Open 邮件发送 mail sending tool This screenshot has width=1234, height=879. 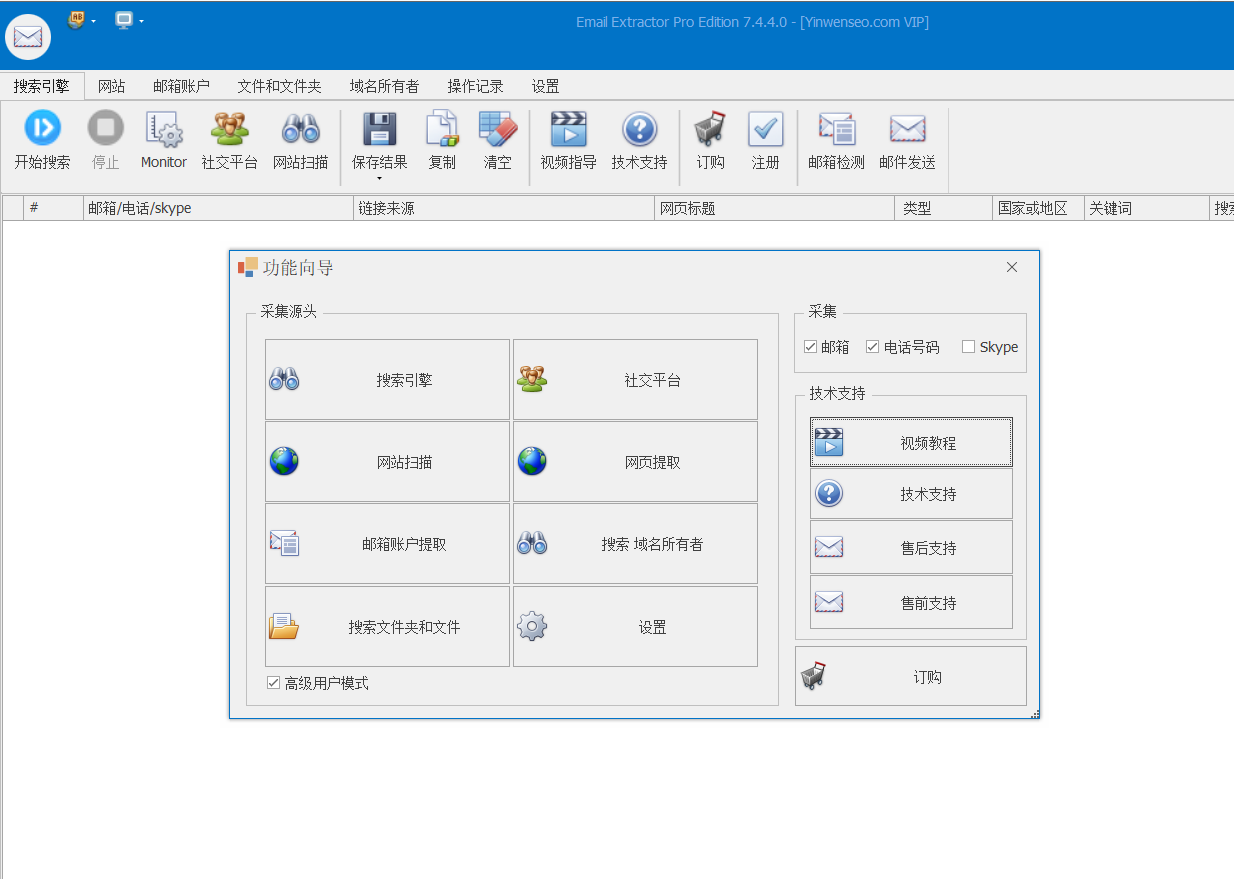click(907, 129)
